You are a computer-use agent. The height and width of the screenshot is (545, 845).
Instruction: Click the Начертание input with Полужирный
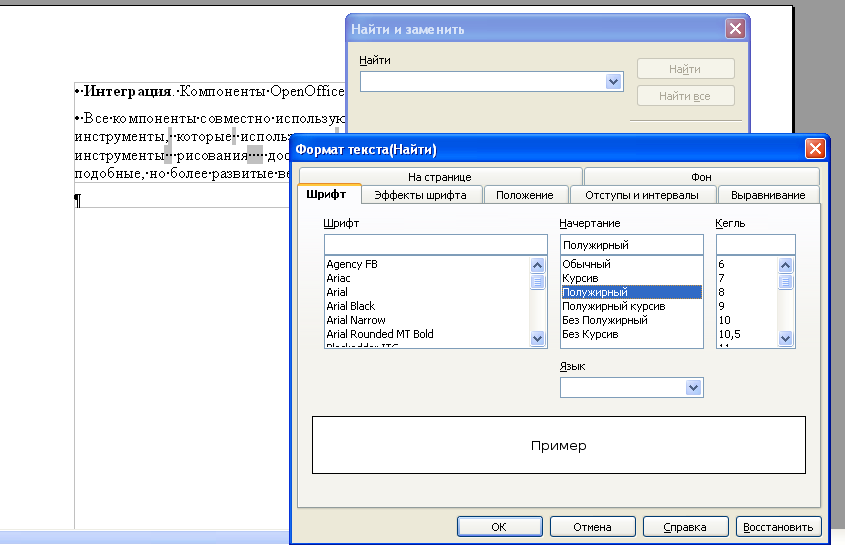click(x=632, y=245)
